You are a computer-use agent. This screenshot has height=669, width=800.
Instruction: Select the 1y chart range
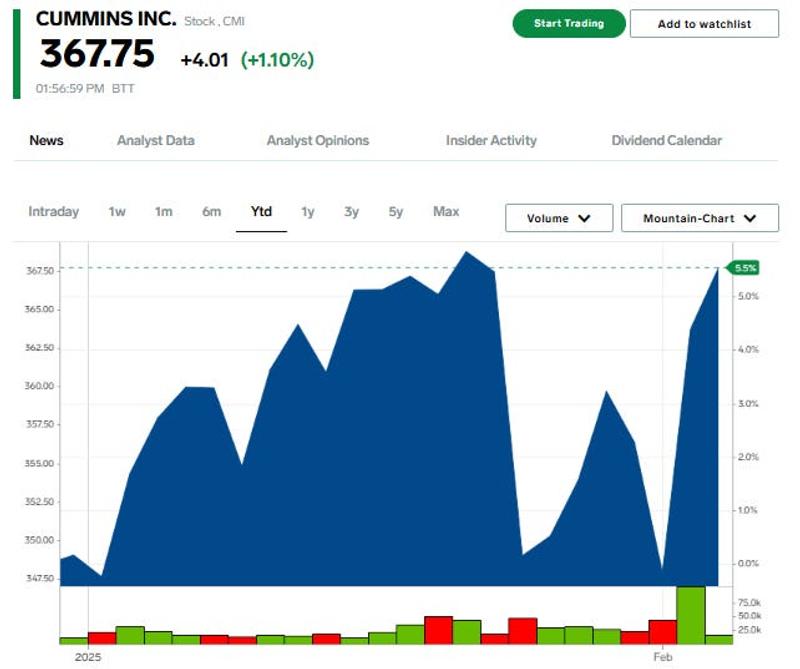coord(308,211)
